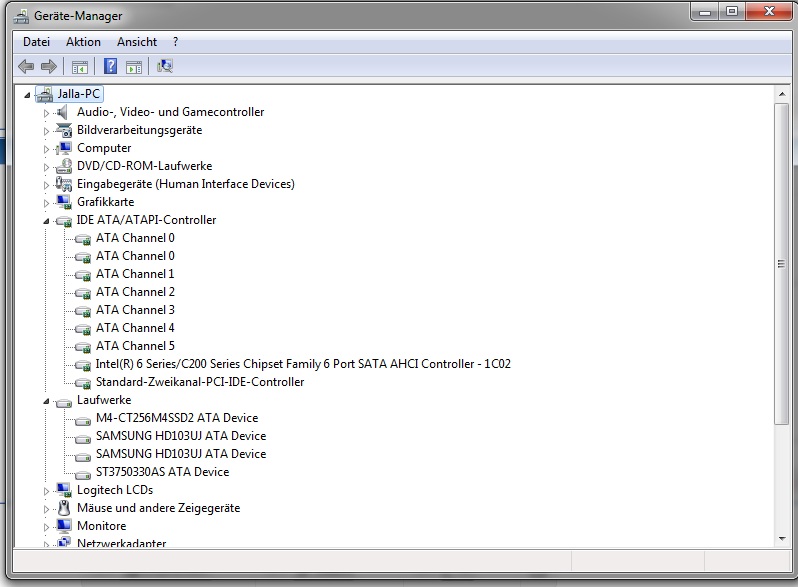Select the ATA Channel 5 entry

(x=135, y=346)
